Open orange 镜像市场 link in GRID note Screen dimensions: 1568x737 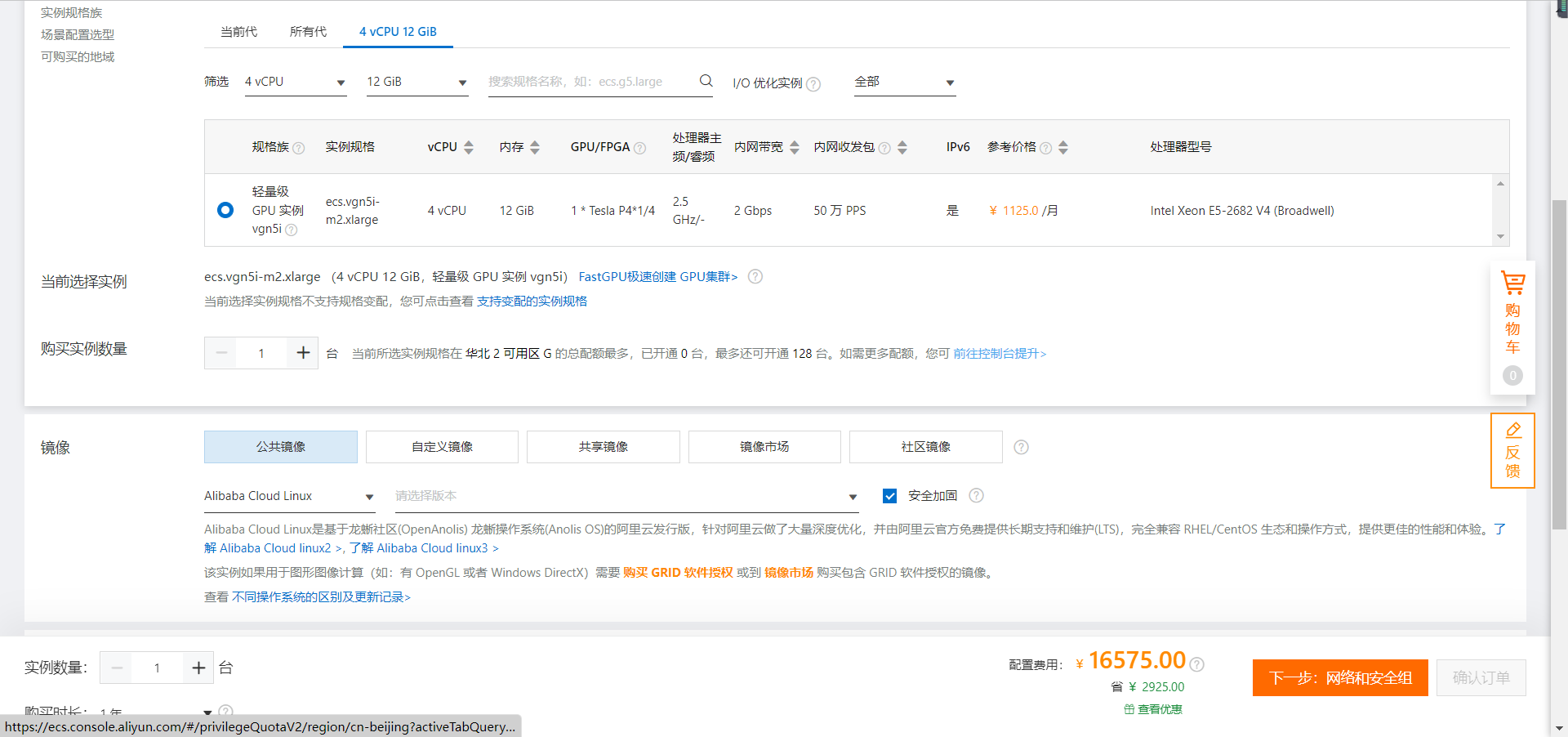point(789,573)
